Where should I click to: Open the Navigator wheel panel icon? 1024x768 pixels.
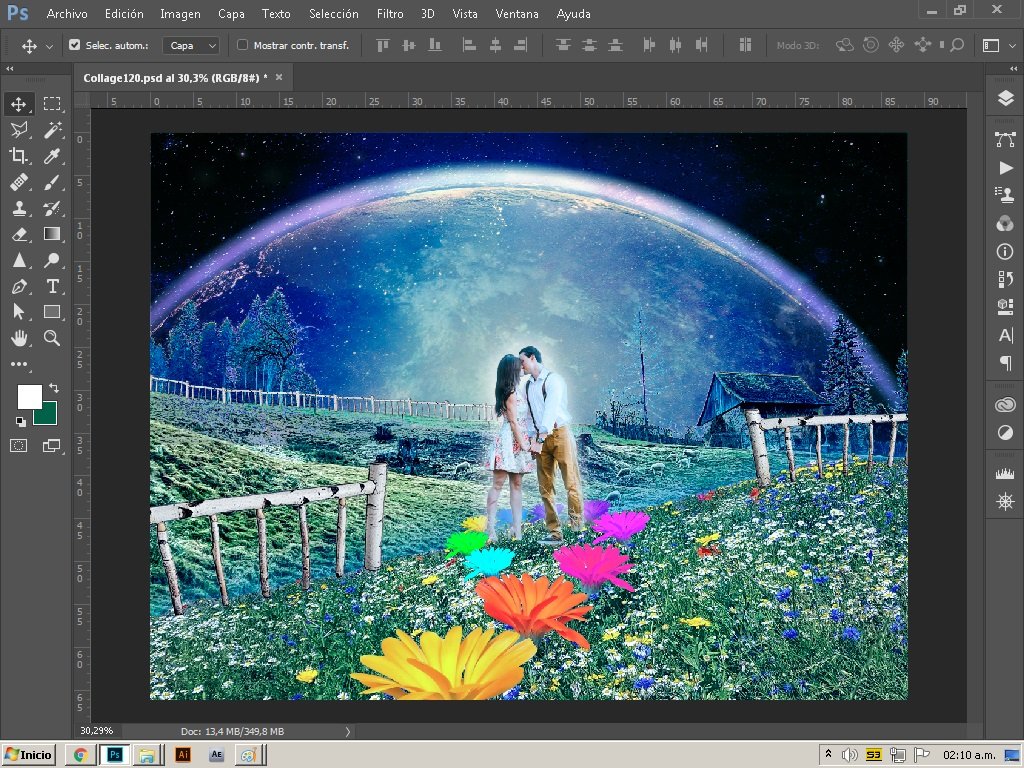click(x=1005, y=502)
